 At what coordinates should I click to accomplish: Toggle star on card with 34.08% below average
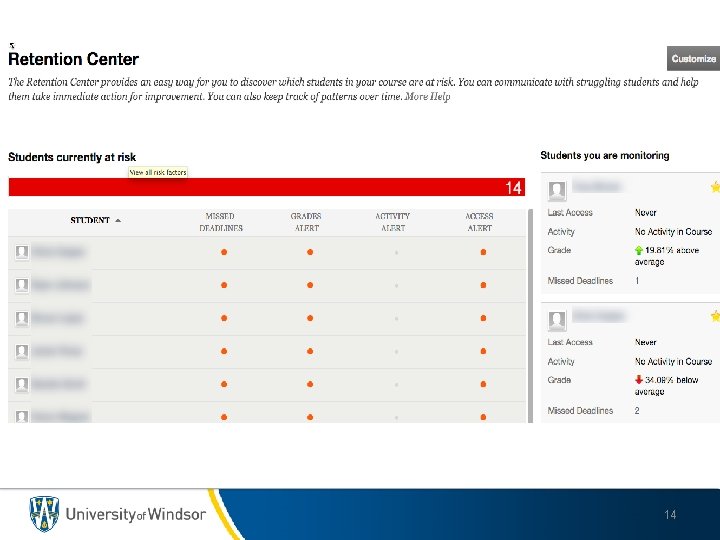tap(715, 316)
